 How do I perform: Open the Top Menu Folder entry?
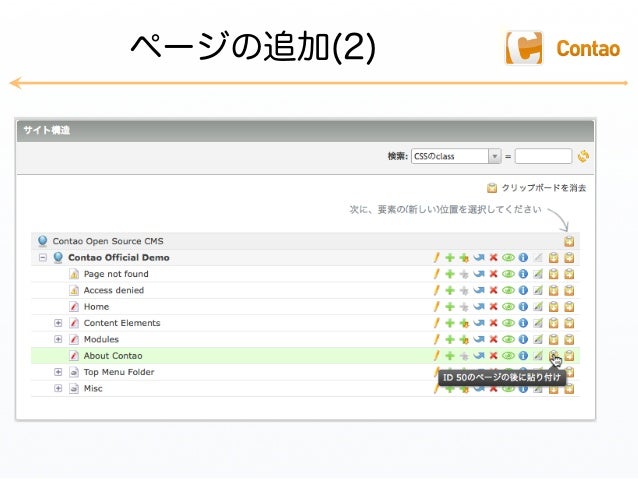click(119, 372)
